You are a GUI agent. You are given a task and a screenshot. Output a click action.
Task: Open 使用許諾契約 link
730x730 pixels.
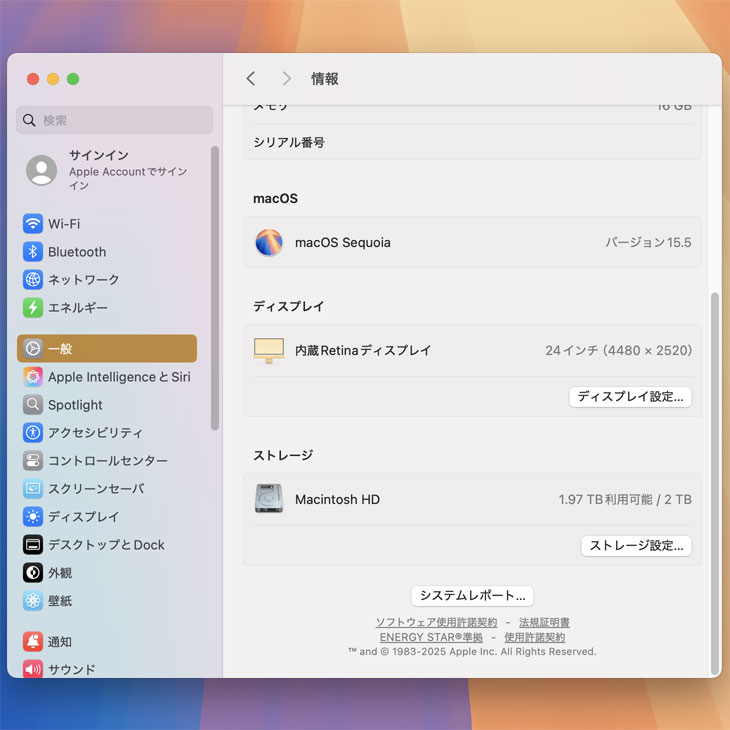point(534,637)
